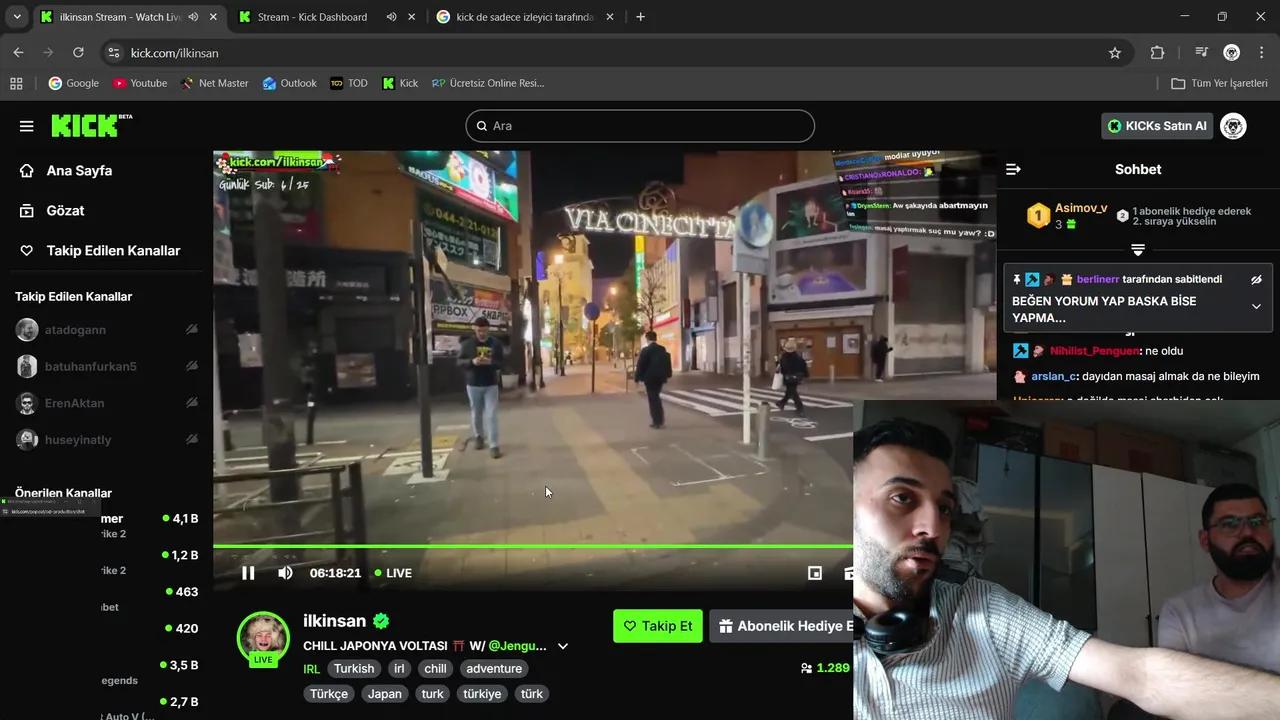Open the apps grid shortcut
This screenshot has height=720, width=1280.
click(16, 83)
